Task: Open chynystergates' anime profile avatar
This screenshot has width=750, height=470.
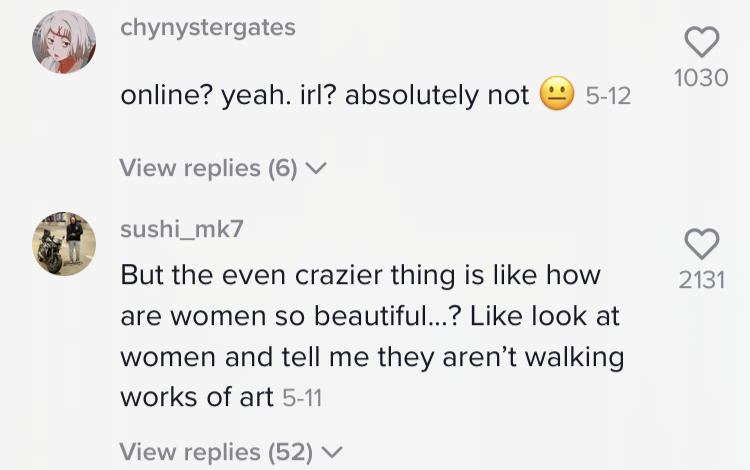Action: [65, 42]
